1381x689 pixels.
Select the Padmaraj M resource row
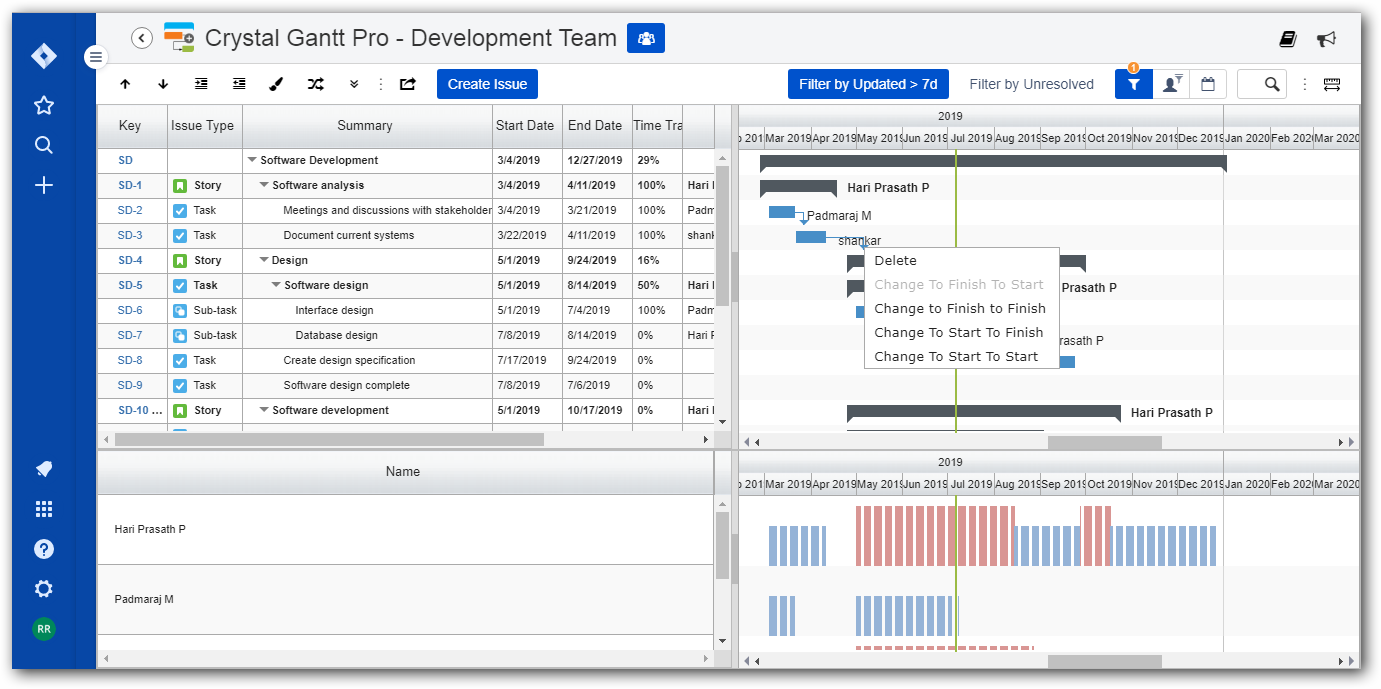click(405, 599)
